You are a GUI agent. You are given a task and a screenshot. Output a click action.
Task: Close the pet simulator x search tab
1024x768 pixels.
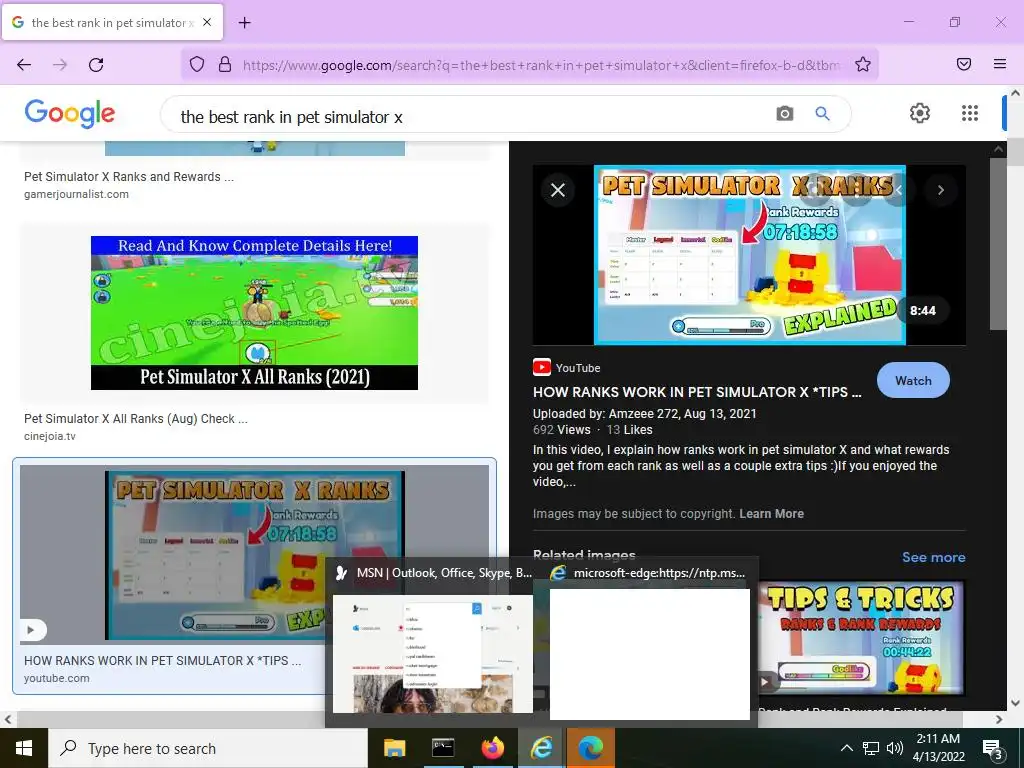pyautogui.click(x=206, y=22)
